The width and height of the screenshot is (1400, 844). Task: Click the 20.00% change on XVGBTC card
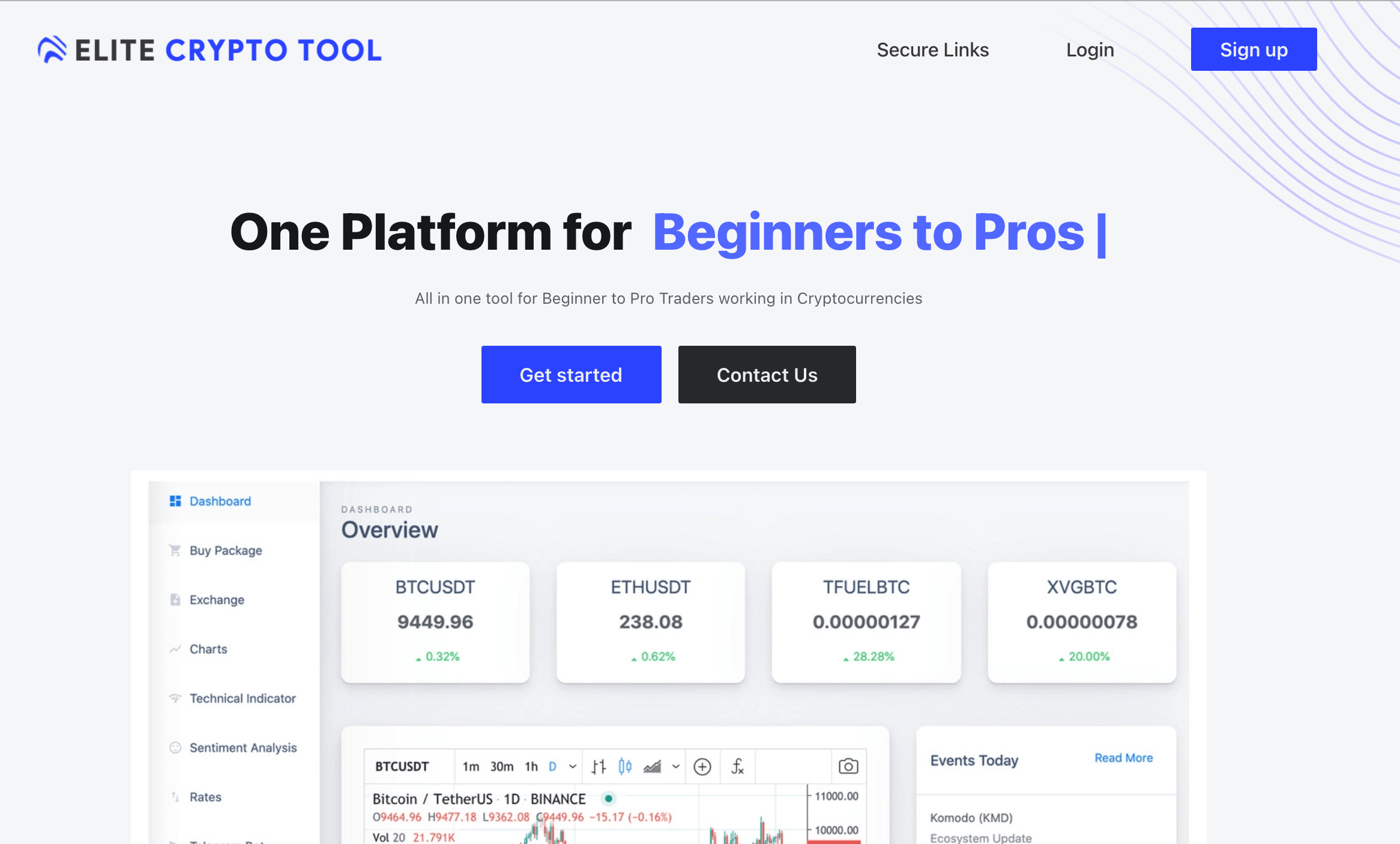point(1084,657)
